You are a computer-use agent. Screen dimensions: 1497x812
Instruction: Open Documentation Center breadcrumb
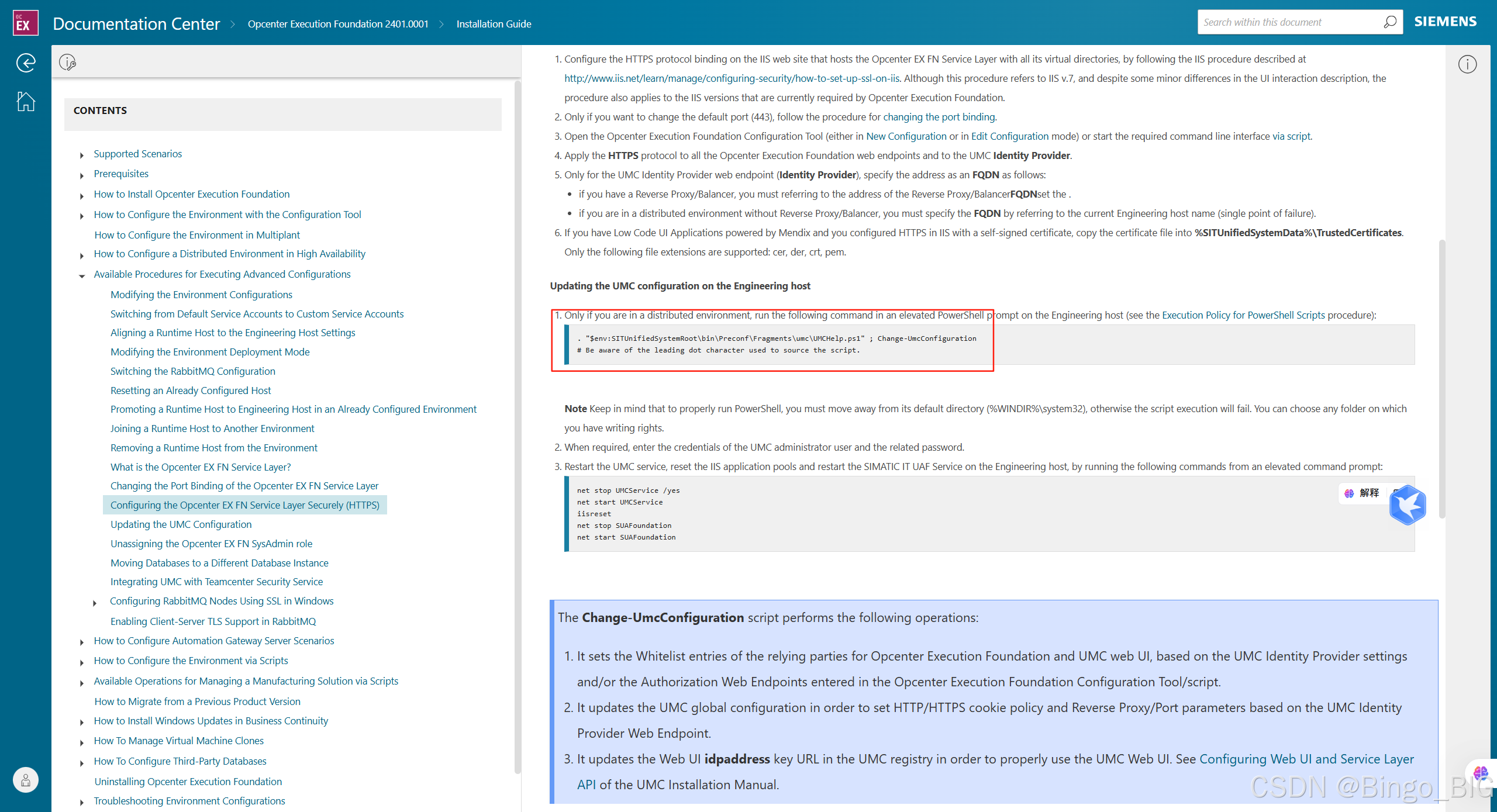(136, 23)
